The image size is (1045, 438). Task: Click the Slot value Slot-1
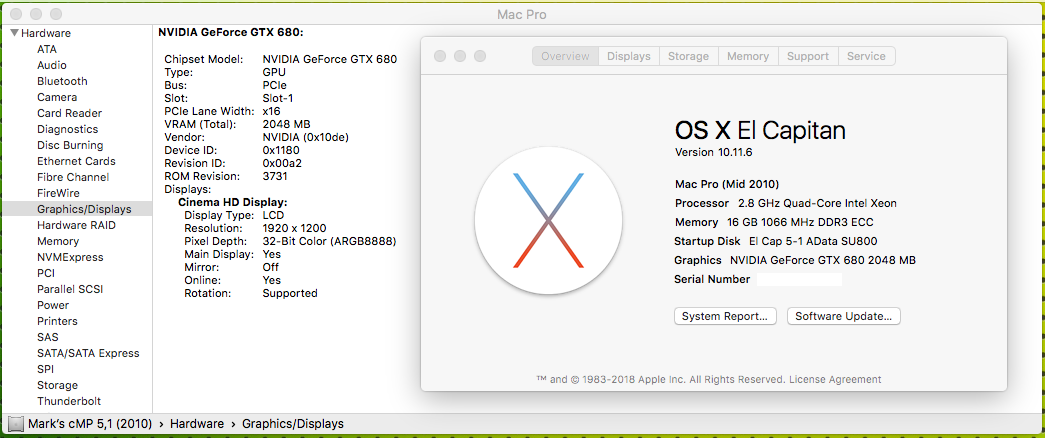pos(278,98)
